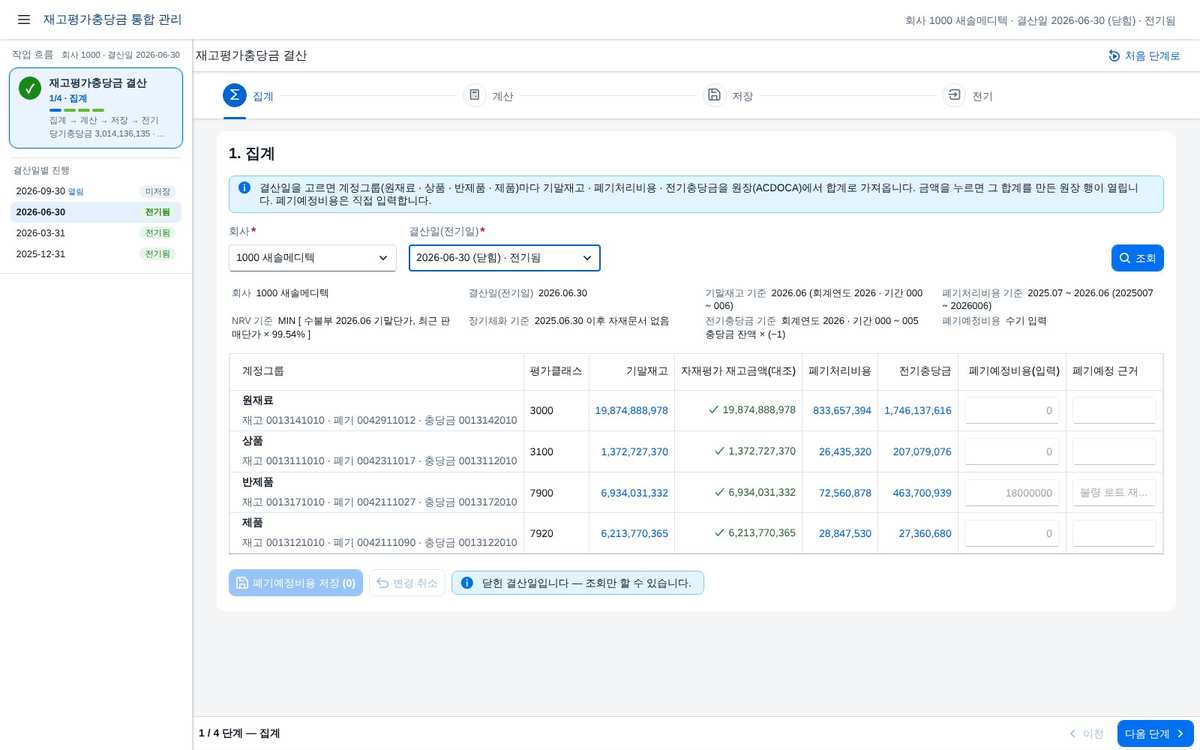Open 원재료 기말재고 amount 19,874,888,978
This screenshot has width=1200, height=750.
coord(631,411)
